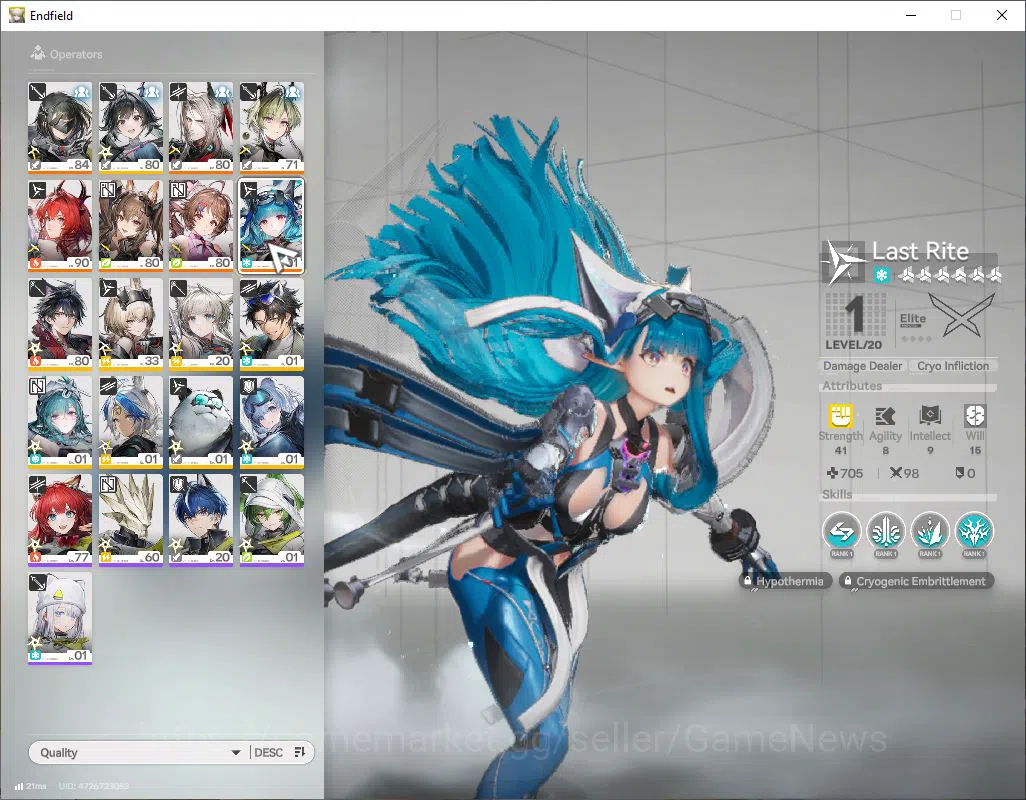The image size is (1026, 800).
Task: Select the white dragon operator card at level 60
Action: pyautogui.click(x=130, y=519)
